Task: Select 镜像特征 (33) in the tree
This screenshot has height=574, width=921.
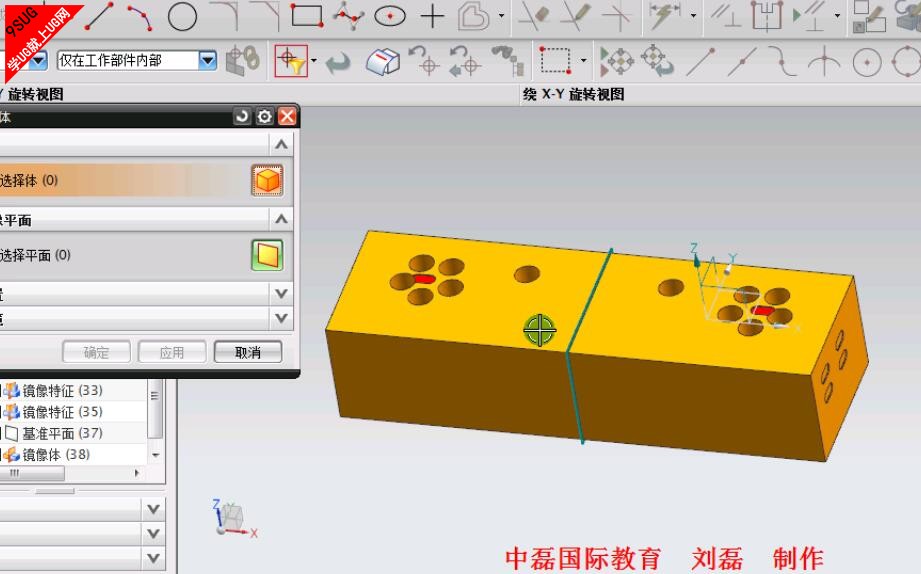Action: pyautogui.click(x=62, y=391)
